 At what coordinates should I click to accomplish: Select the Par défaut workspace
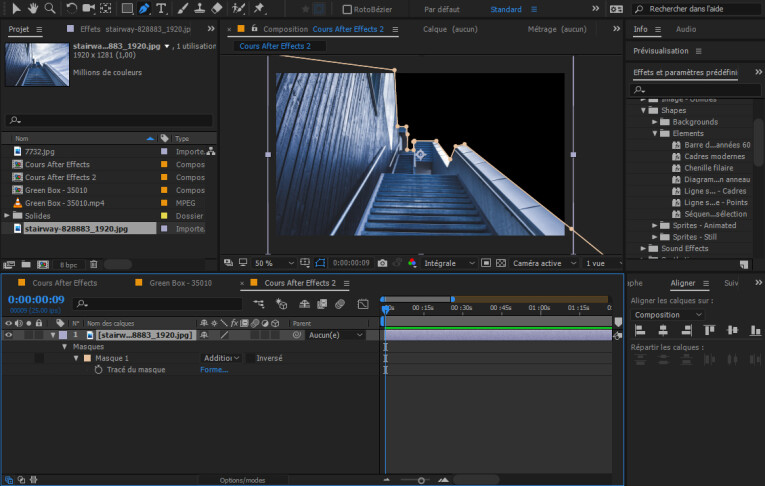tap(442, 9)
